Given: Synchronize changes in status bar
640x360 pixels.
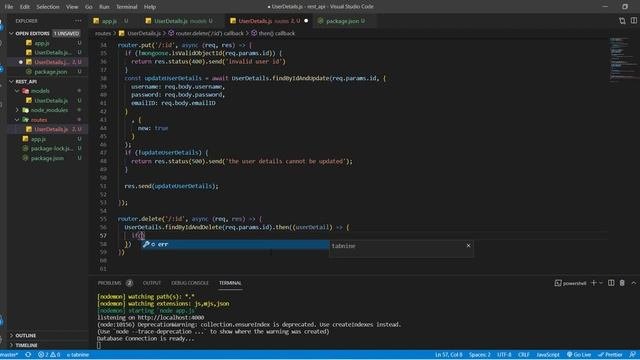Looking at the screenshot, I should coord(28,355).
